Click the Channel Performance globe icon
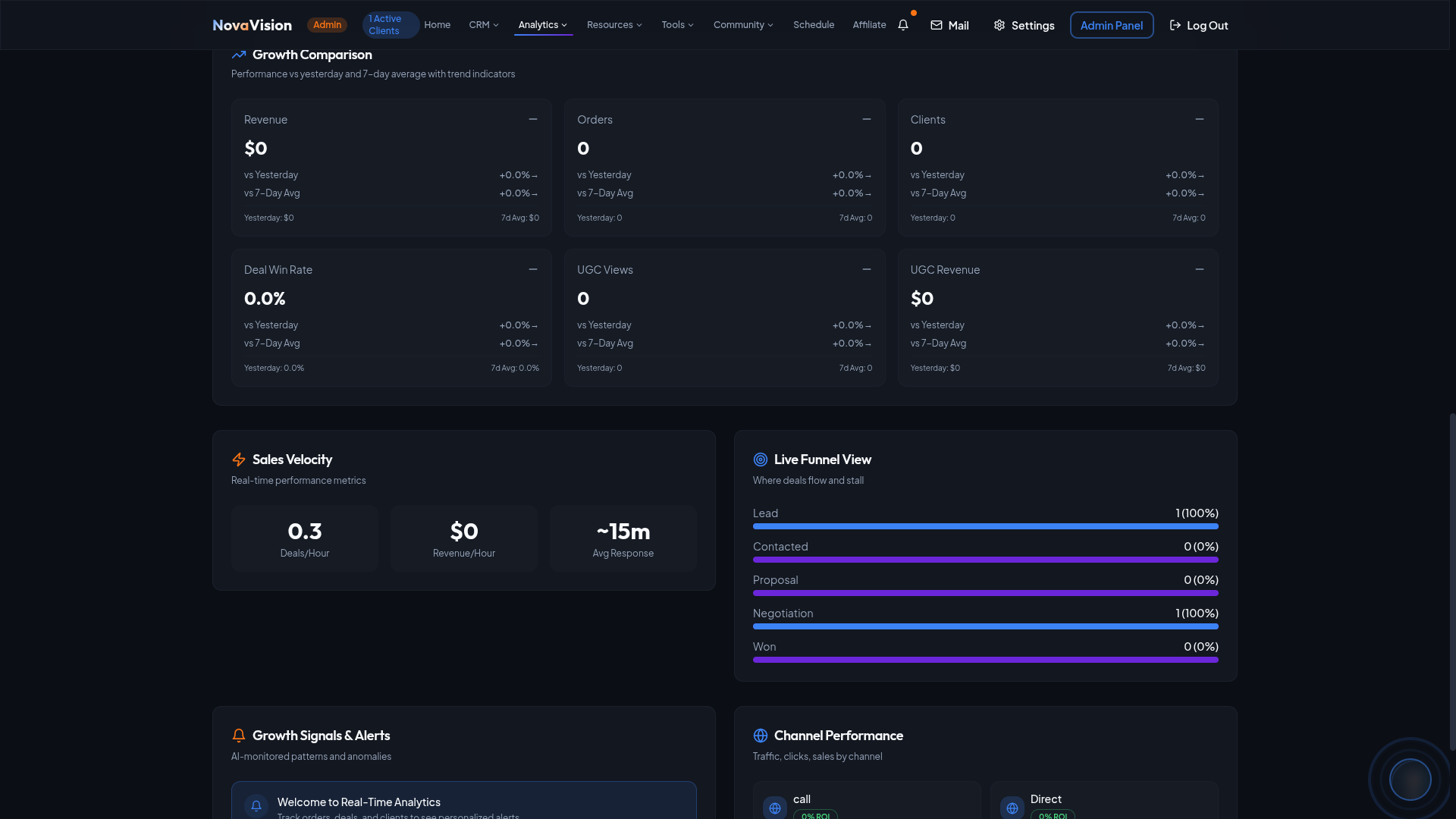The width and height of the screenshot is (1456, 819). click(760, 736)
